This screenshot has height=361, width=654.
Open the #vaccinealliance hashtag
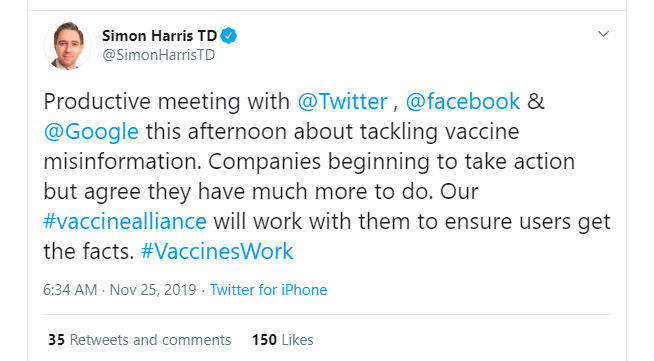[125, 221]
